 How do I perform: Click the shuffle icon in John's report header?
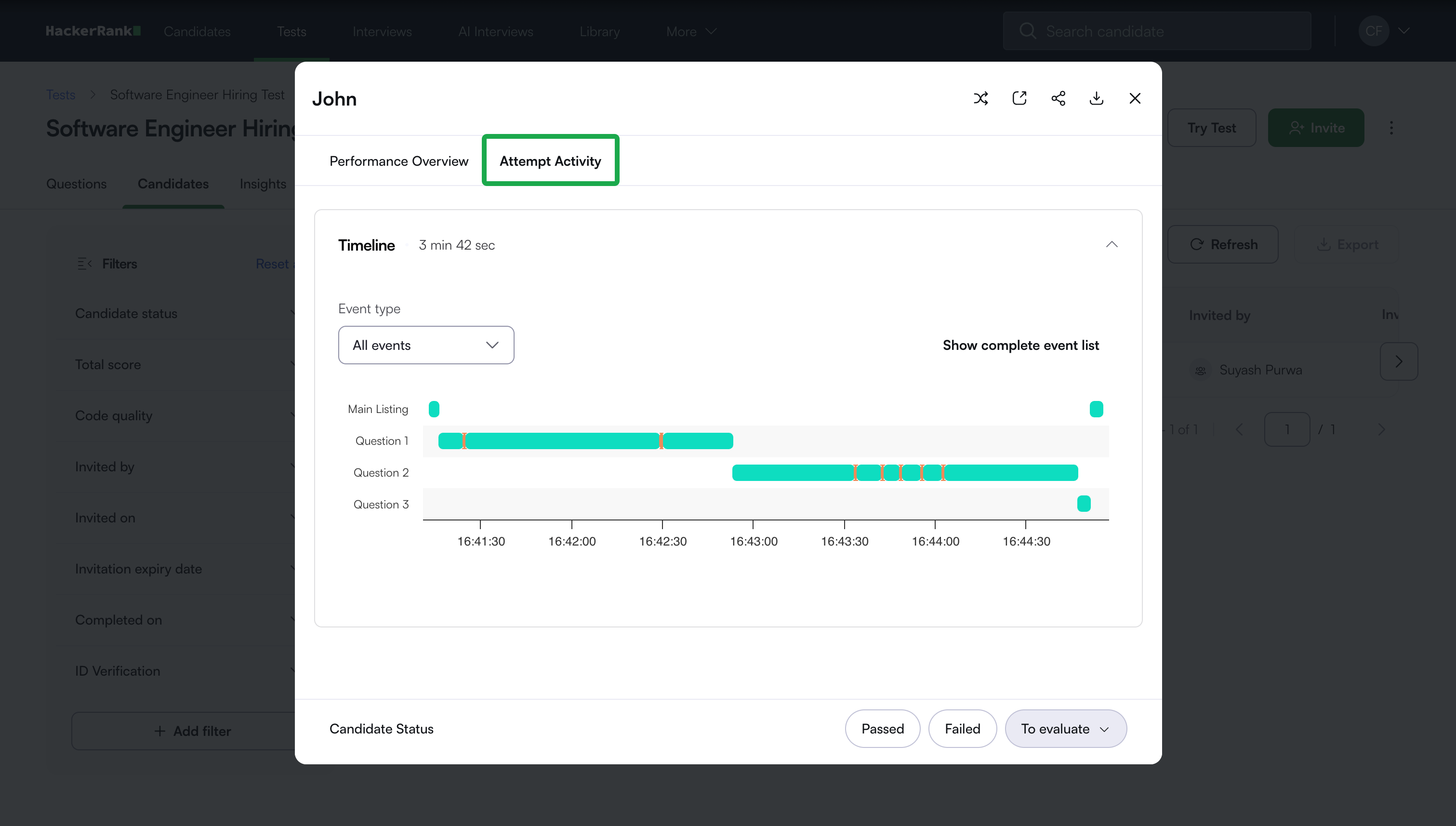(980, 98)
